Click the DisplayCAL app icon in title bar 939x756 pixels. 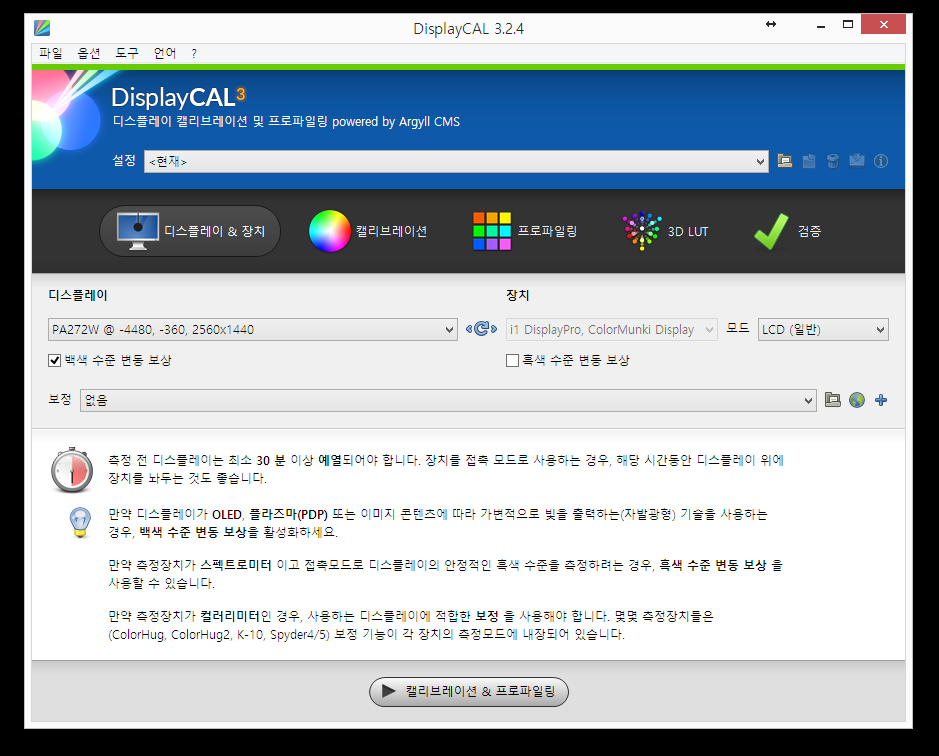42,28
